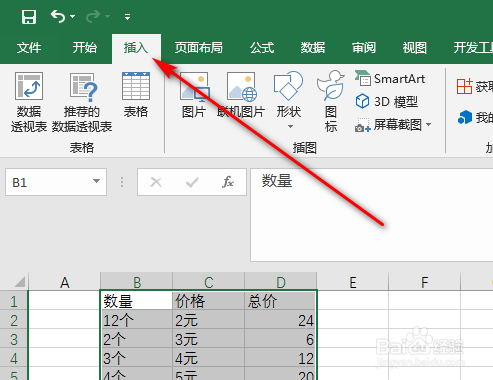Click the Save icon in quick access toolbar
This screenshot has width=493, height=380.
click(x=29, y=16)
